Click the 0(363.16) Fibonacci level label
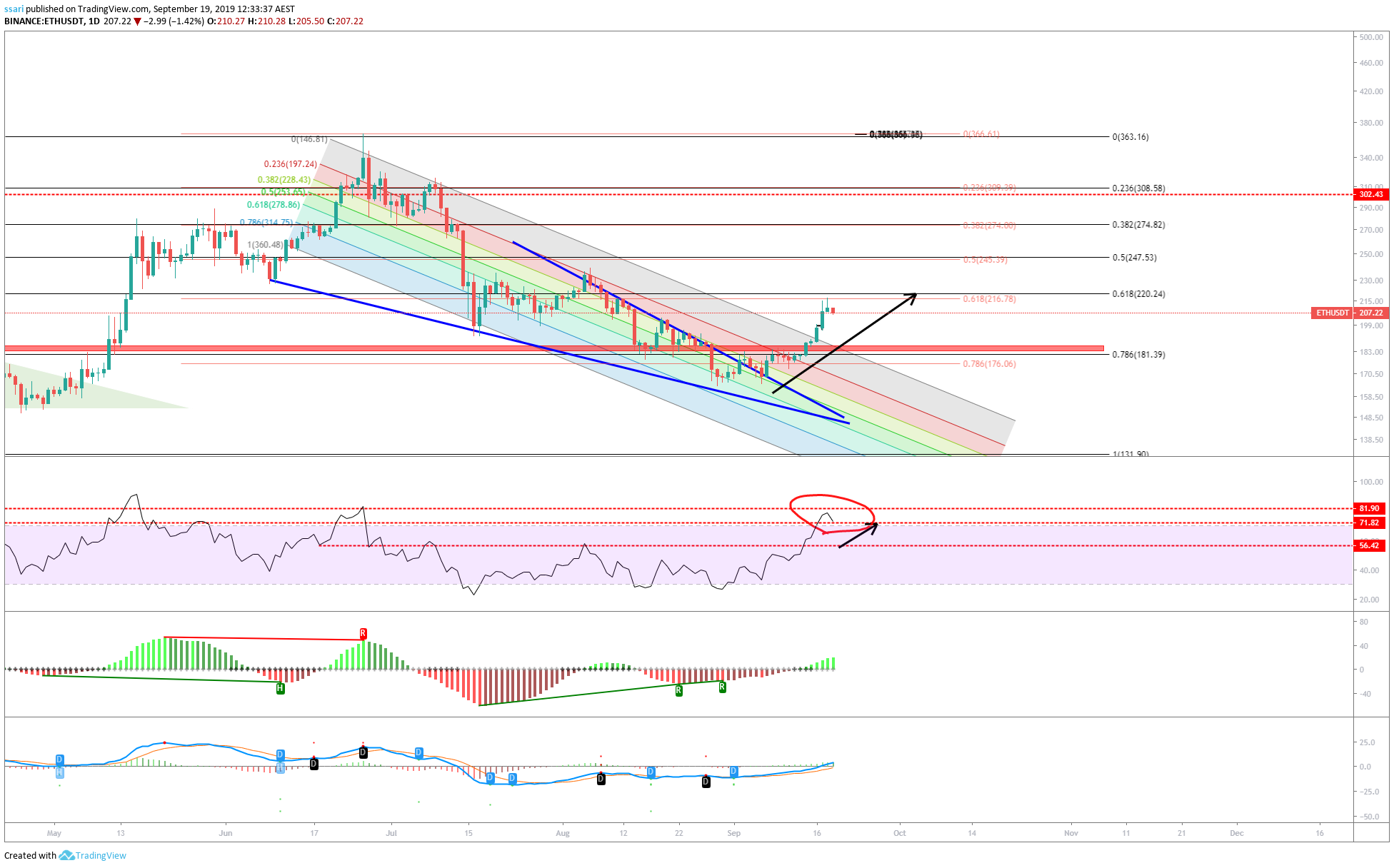The image size is (1394, 868). click(x=1130, y=137)
